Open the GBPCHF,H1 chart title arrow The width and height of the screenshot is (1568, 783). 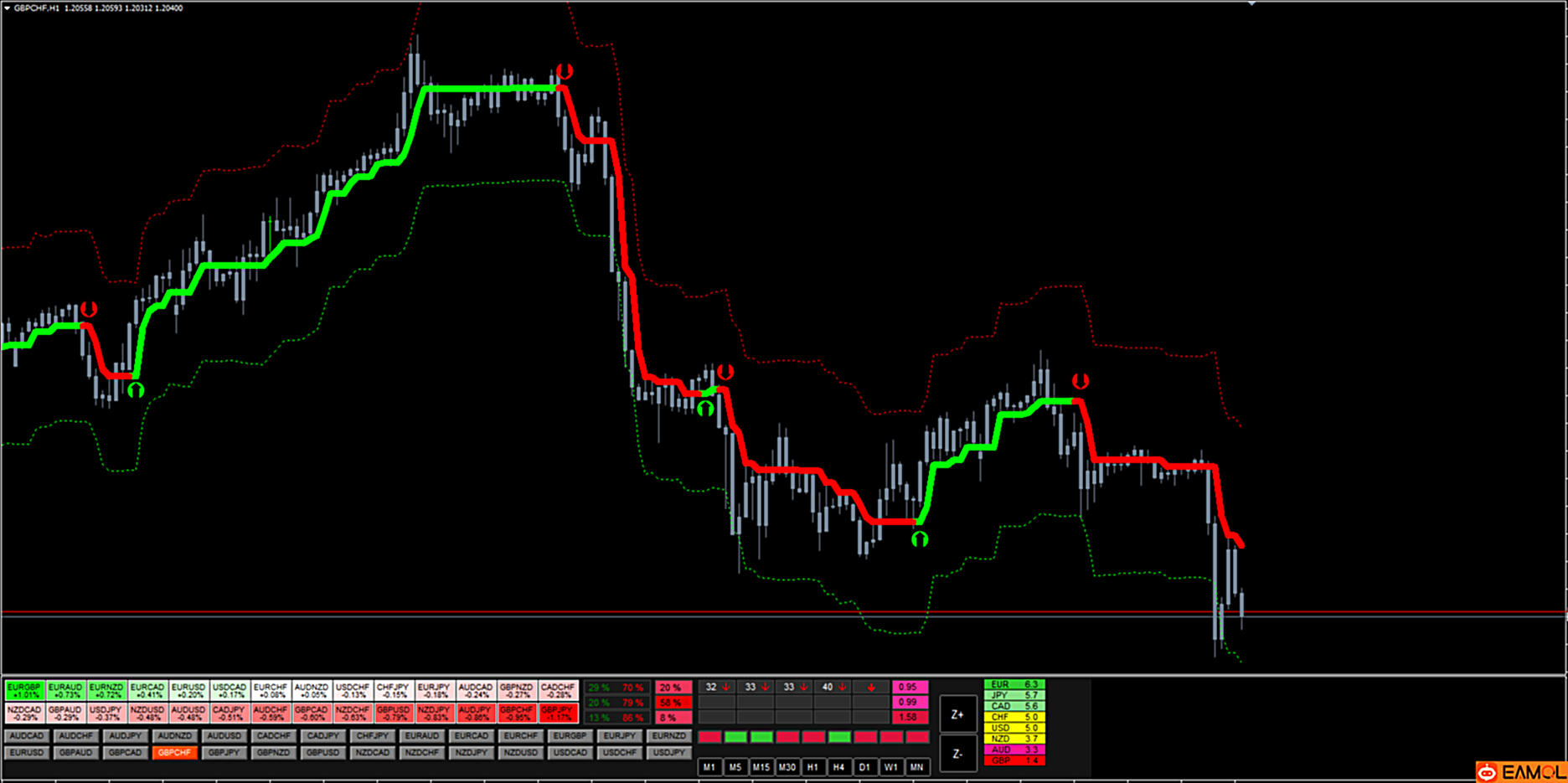(7, 8)
